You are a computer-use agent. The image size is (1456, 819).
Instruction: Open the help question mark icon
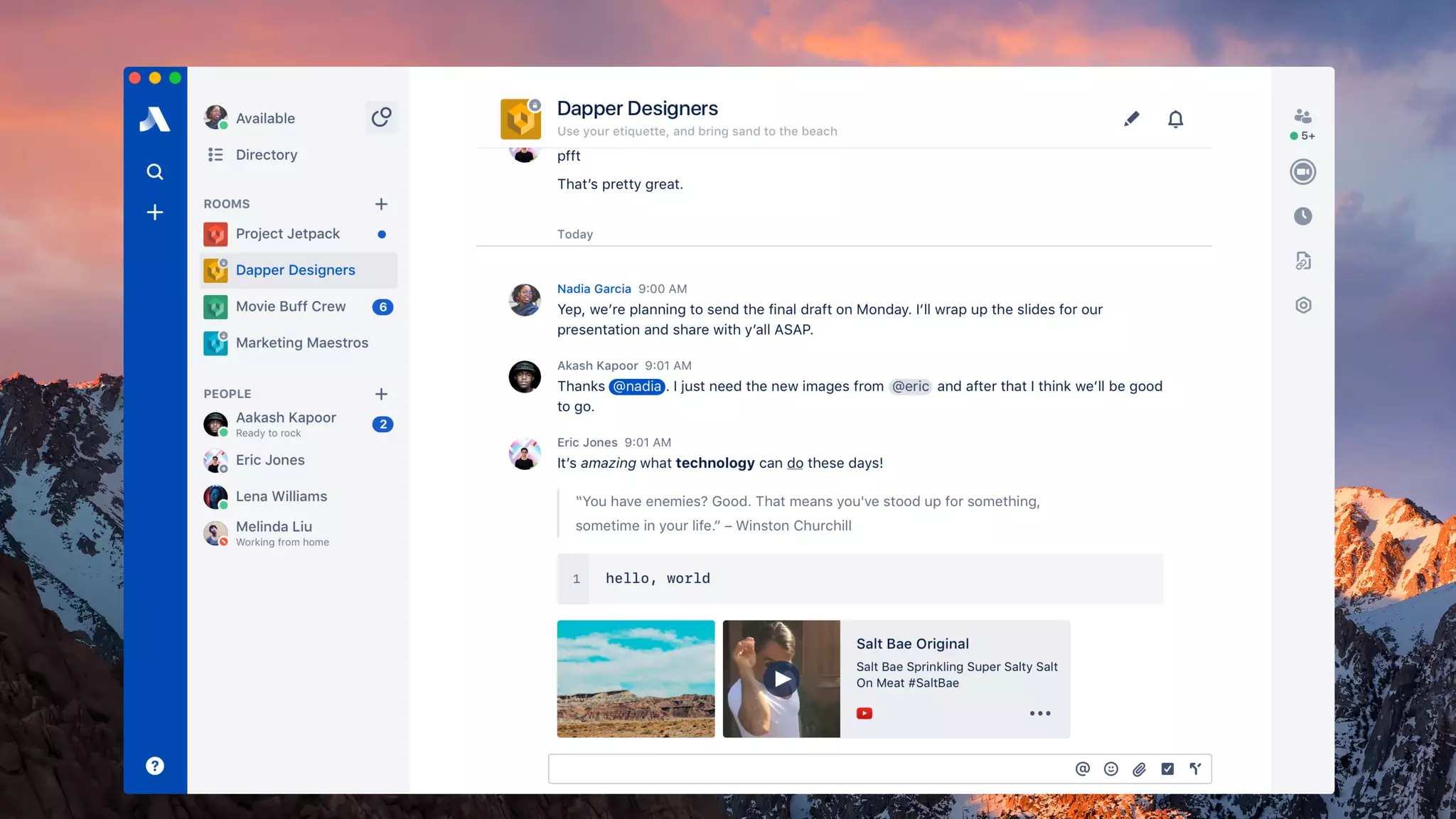pos(154,766)
